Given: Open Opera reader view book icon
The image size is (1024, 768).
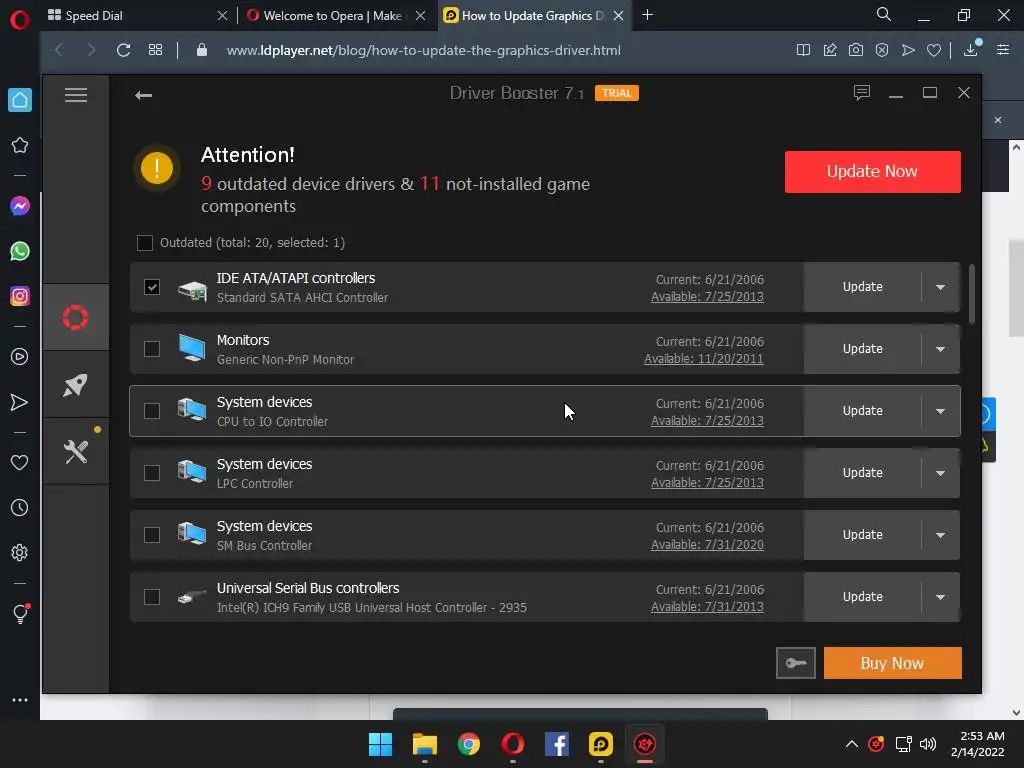Looking at the screenshot, I should tap(803, 50).
